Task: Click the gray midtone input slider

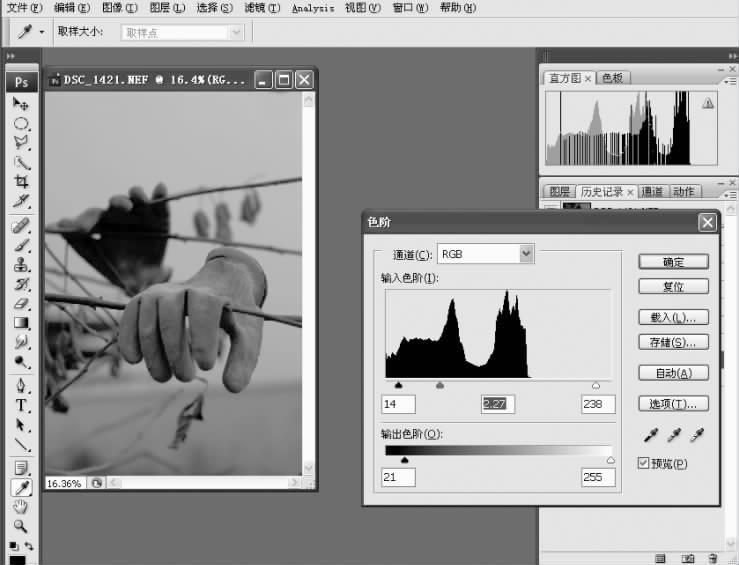Action: [439, 385]
